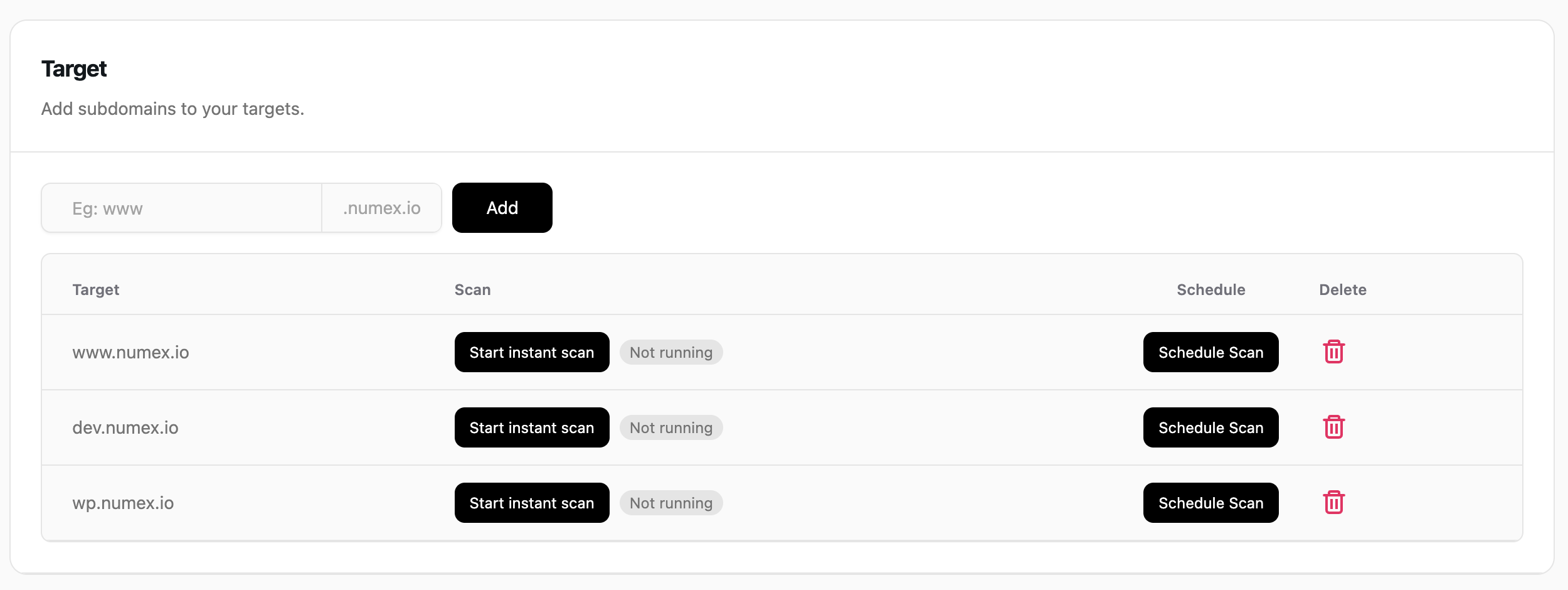Screen dimensions: 1568x590
Task: Click the Scan column header
Action: 472,290
